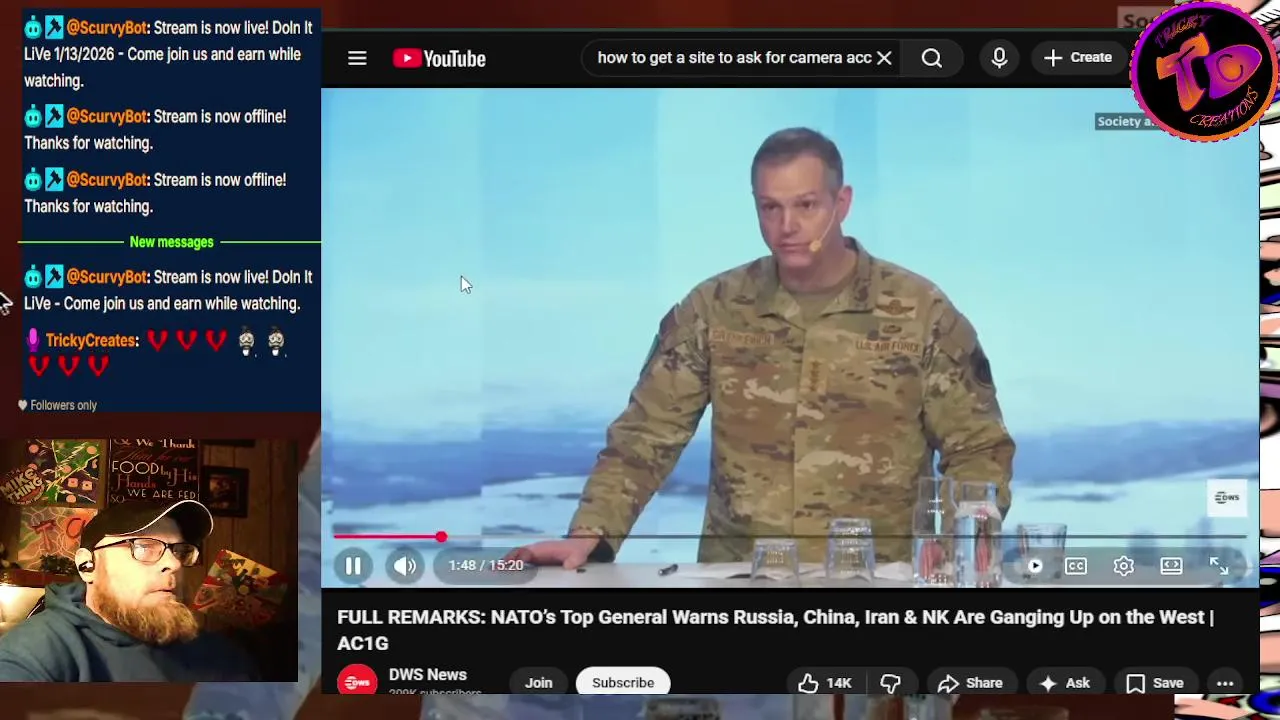This screenshot has height=720, width=1280.
Task: Click the Society info card label in player
Action: [1126, 122]
